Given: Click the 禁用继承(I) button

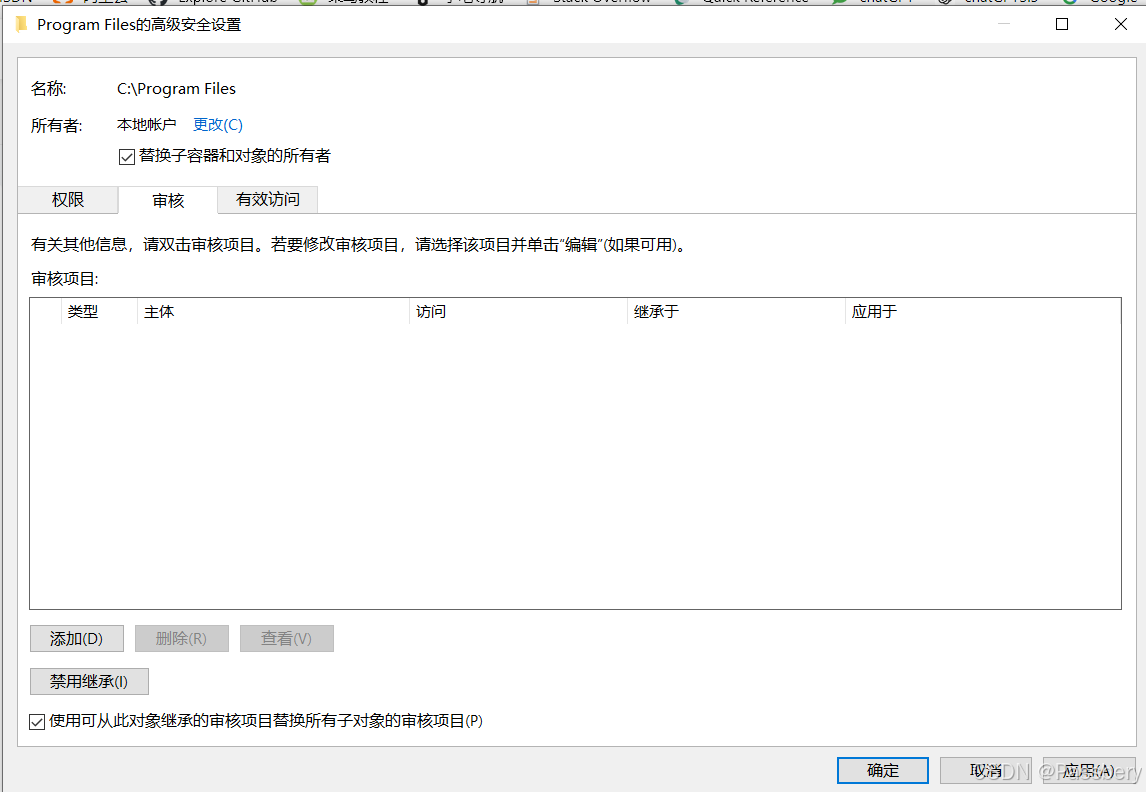Looking at the screenshot, I should [x=89, y=682].
